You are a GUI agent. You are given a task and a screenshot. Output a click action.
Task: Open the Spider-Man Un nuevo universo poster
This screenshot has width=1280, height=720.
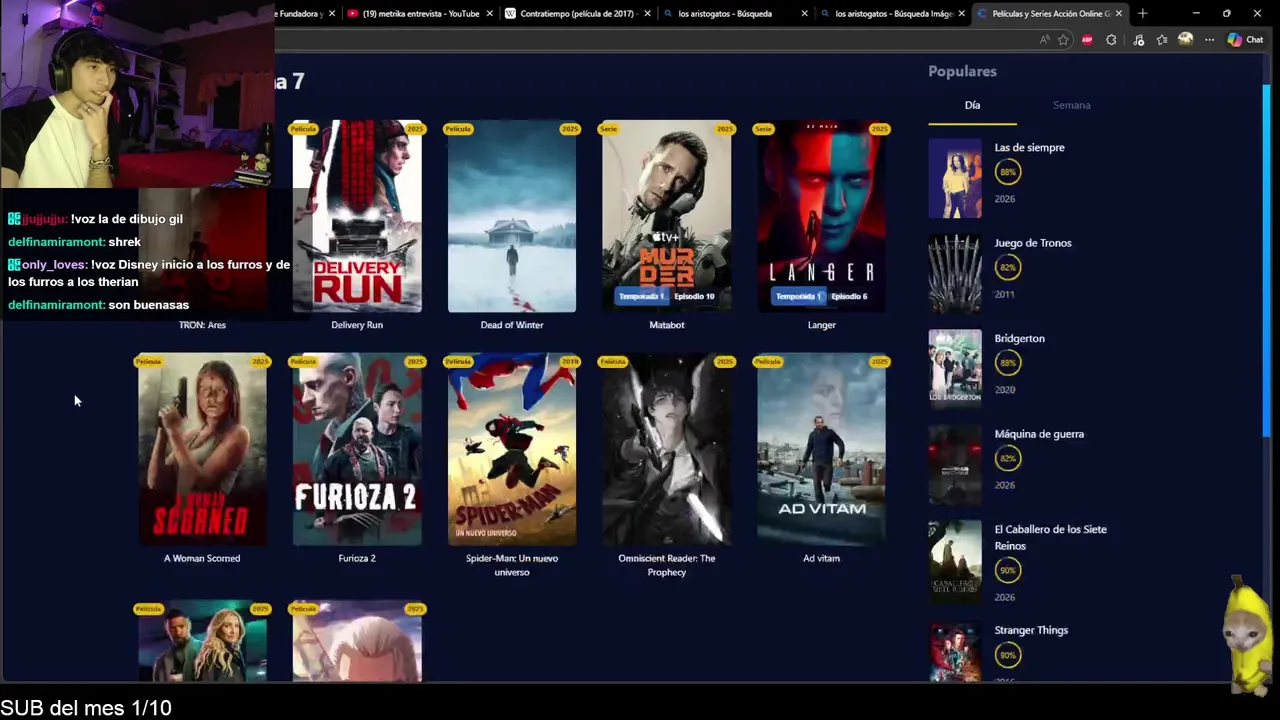click(512, 449)
